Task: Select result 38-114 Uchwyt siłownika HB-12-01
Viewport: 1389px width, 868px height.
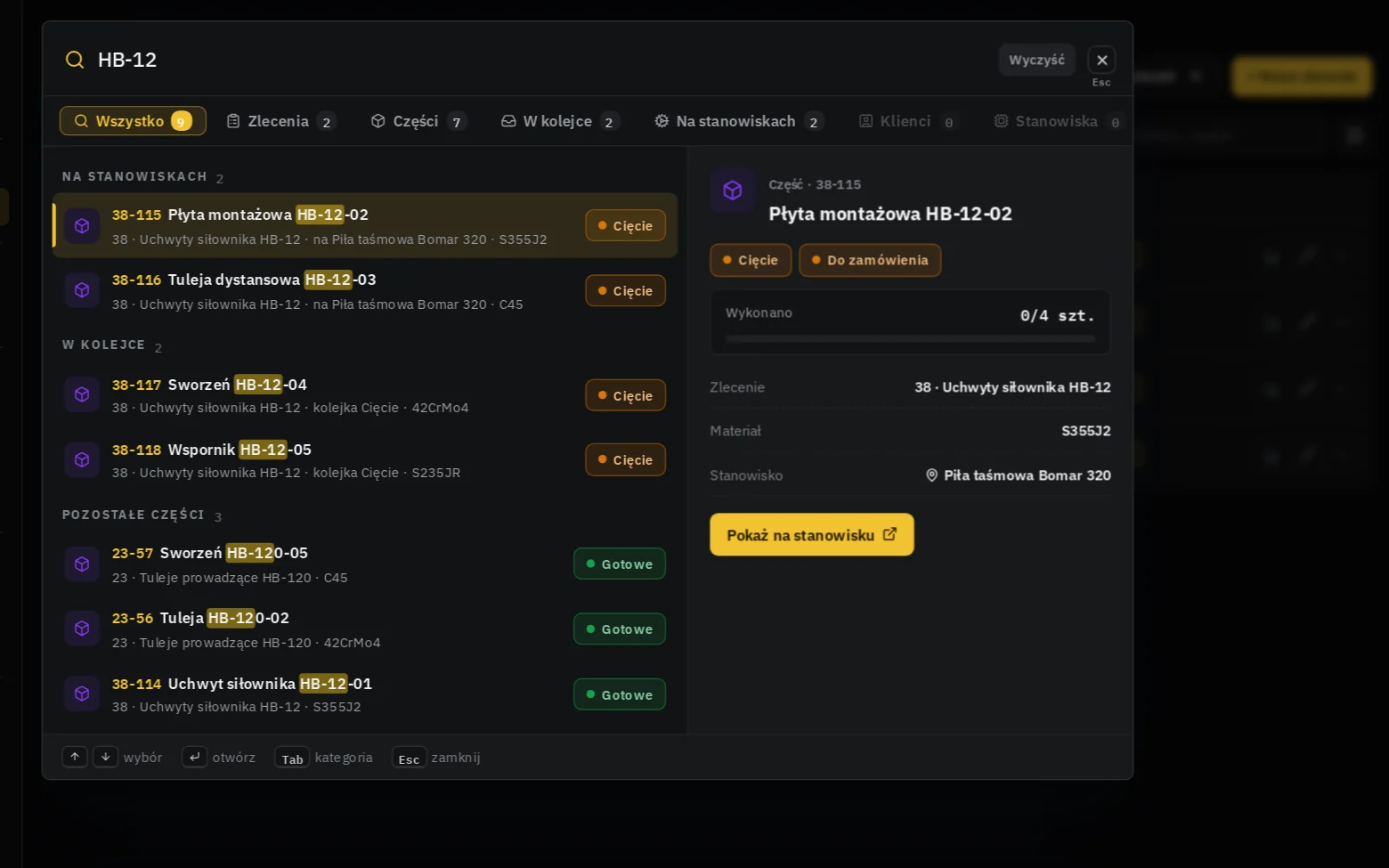Action: [365, 694]
